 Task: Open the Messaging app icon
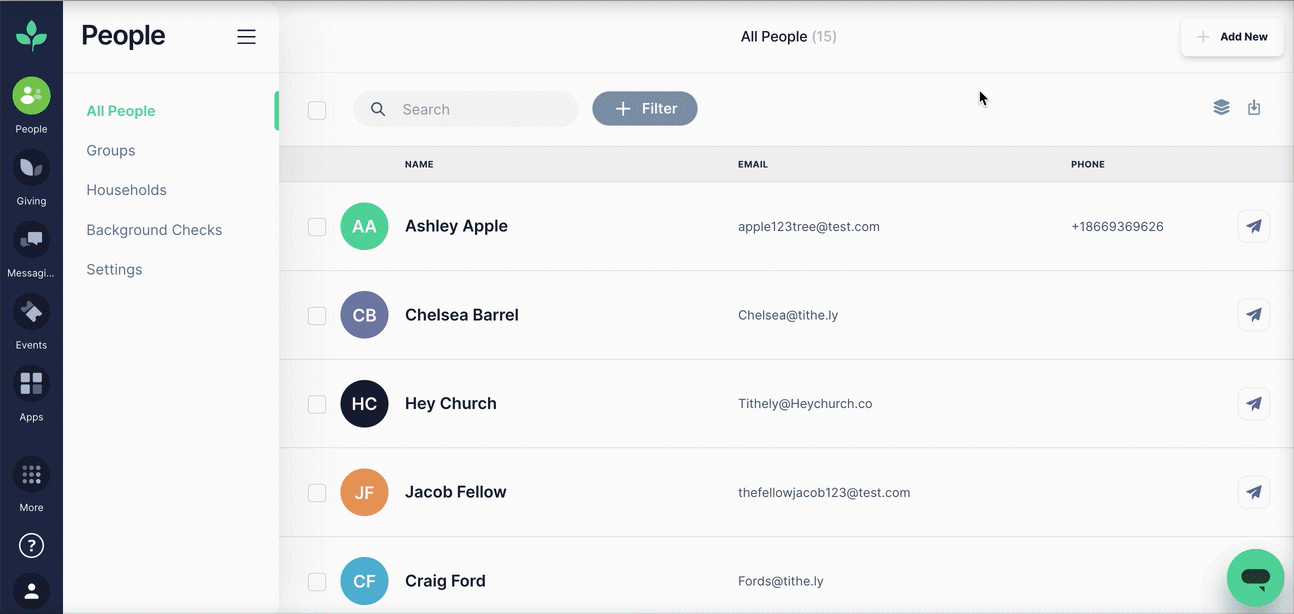click(x=31, y=240)
